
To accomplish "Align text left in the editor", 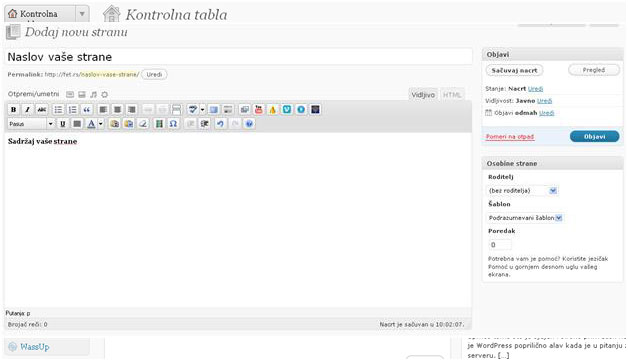I will 103,109.
